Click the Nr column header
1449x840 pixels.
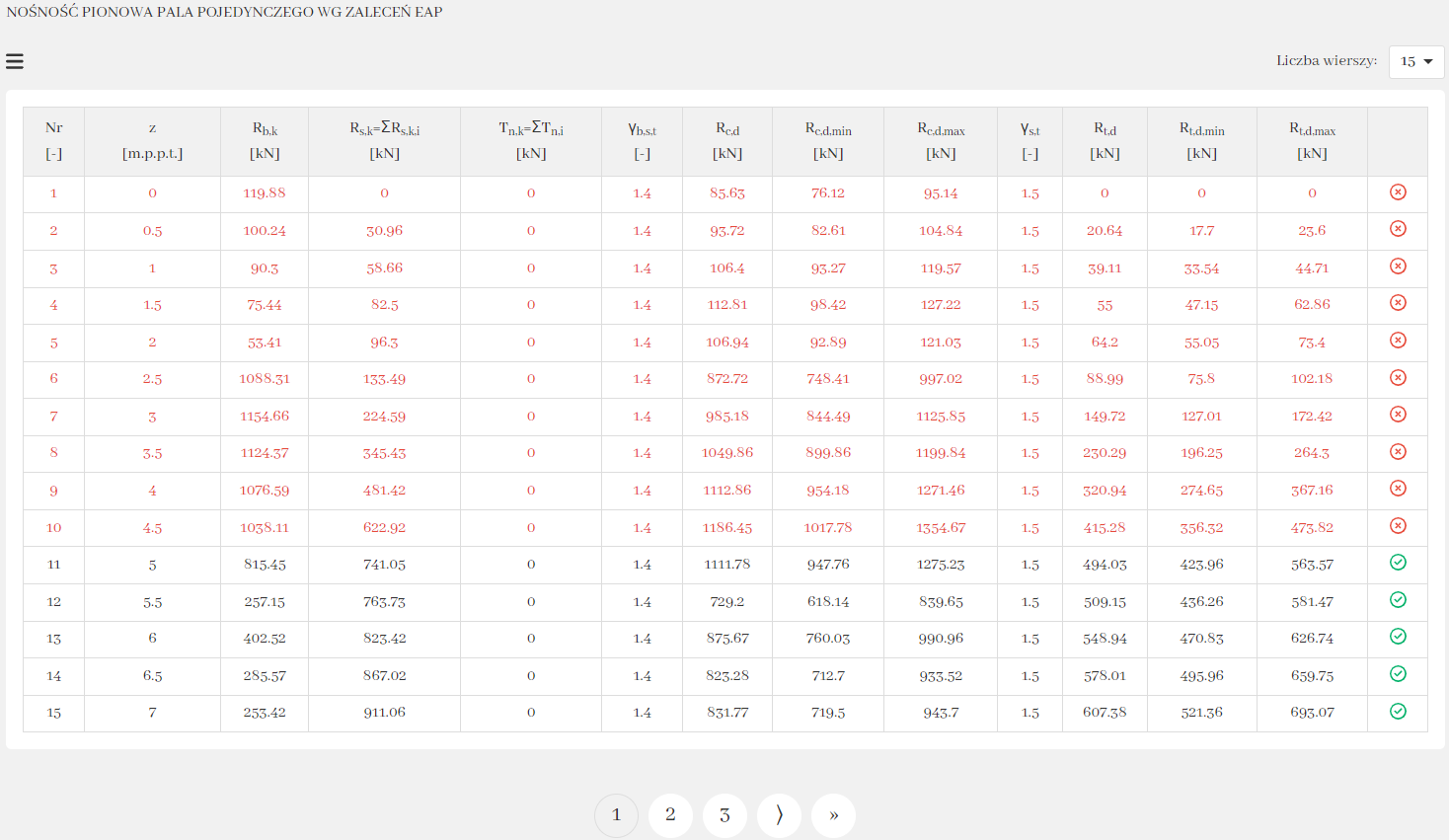pos(54,141)
